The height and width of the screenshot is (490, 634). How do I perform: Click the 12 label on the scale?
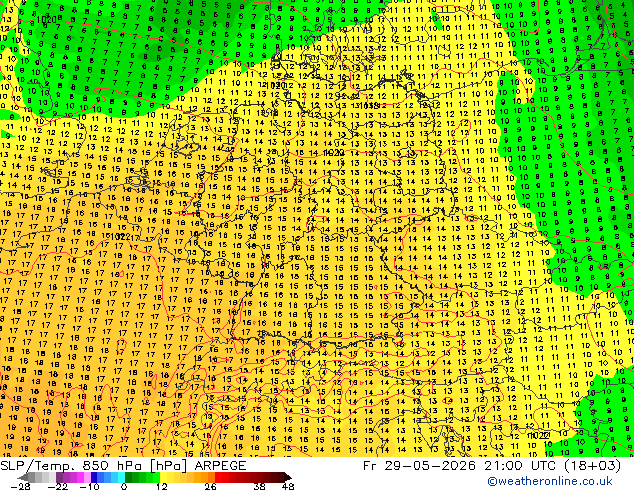162,486
